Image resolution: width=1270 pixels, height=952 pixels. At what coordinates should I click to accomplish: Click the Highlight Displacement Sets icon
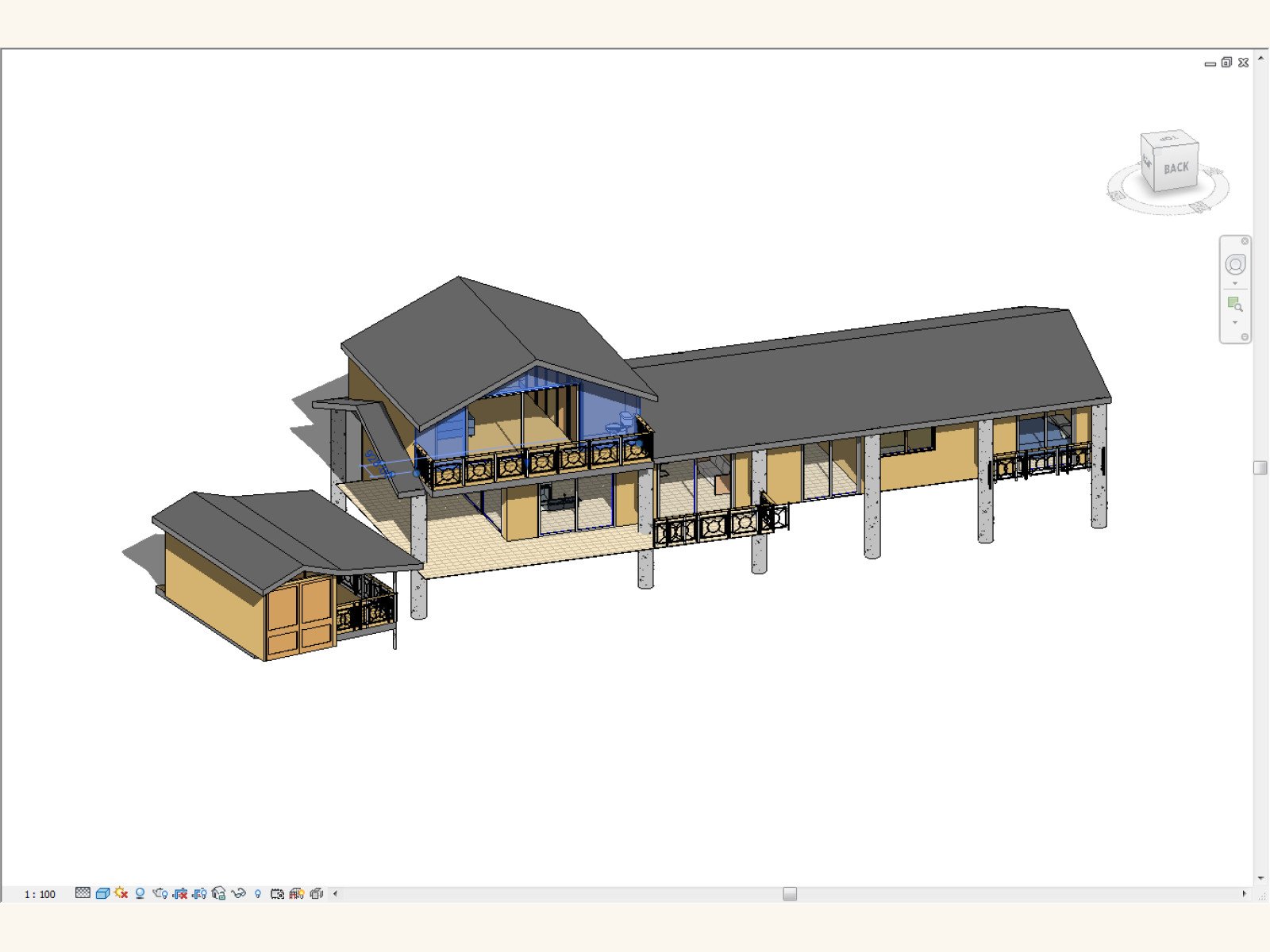coord(317,893)
